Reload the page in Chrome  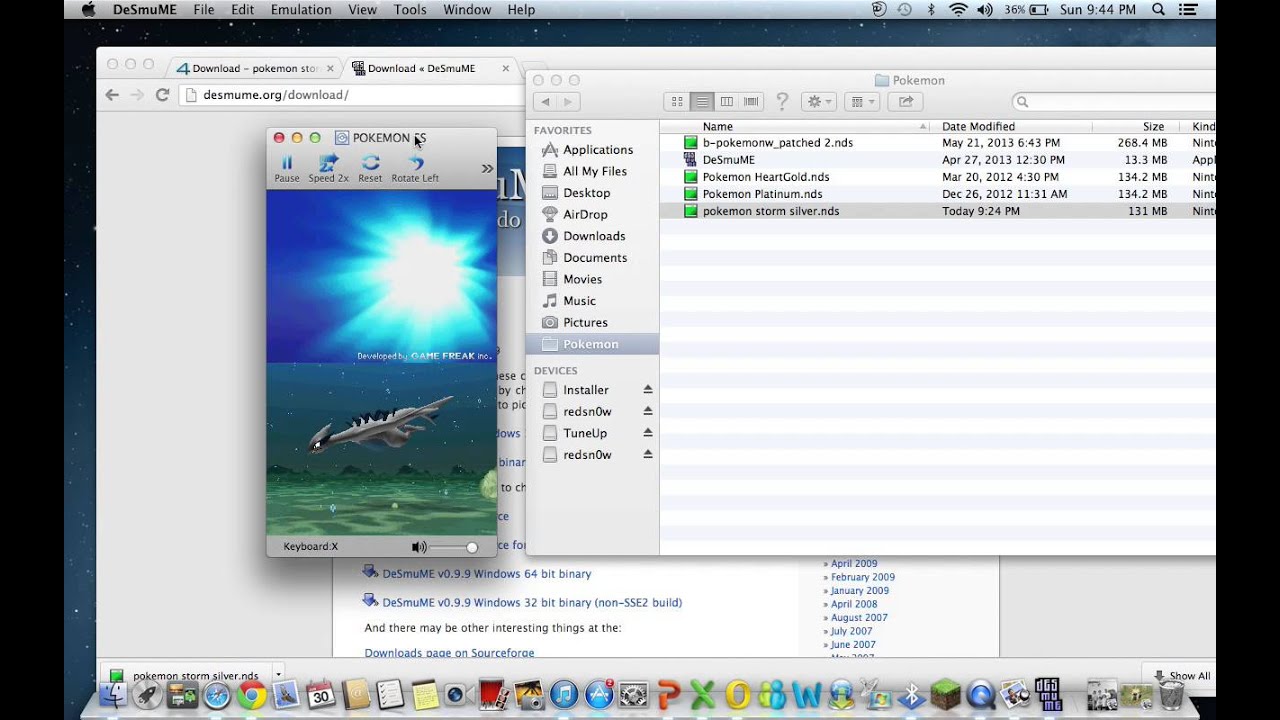pyautogui.click(x=162, y=95)
